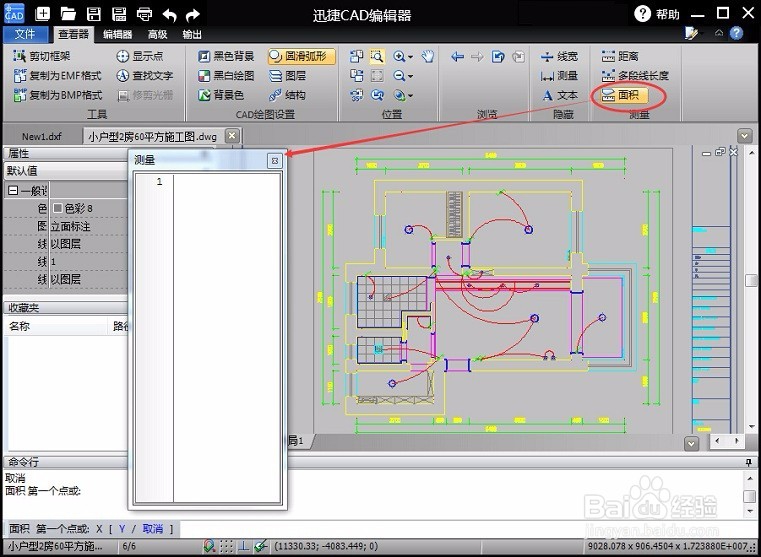Open the 图层 layers dialog
The width and height of the screenshot is (761, 557).
(x=288, y=76)
